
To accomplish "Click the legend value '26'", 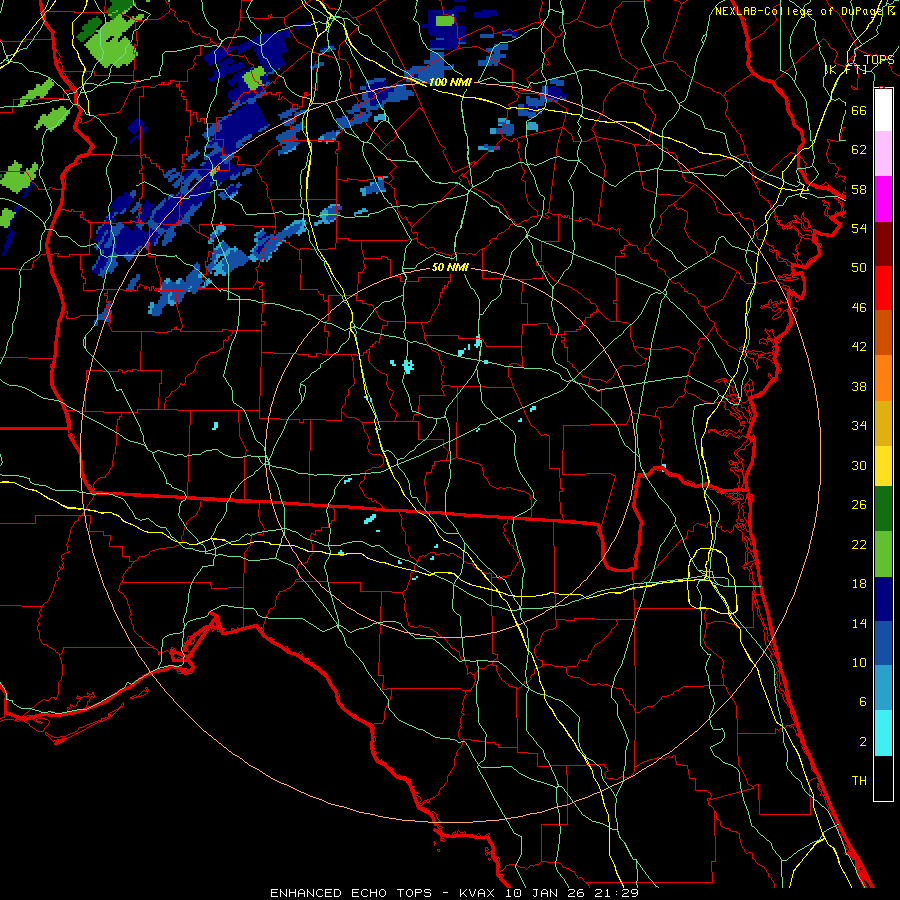I will pyautogui.click(x=859, y=505).
